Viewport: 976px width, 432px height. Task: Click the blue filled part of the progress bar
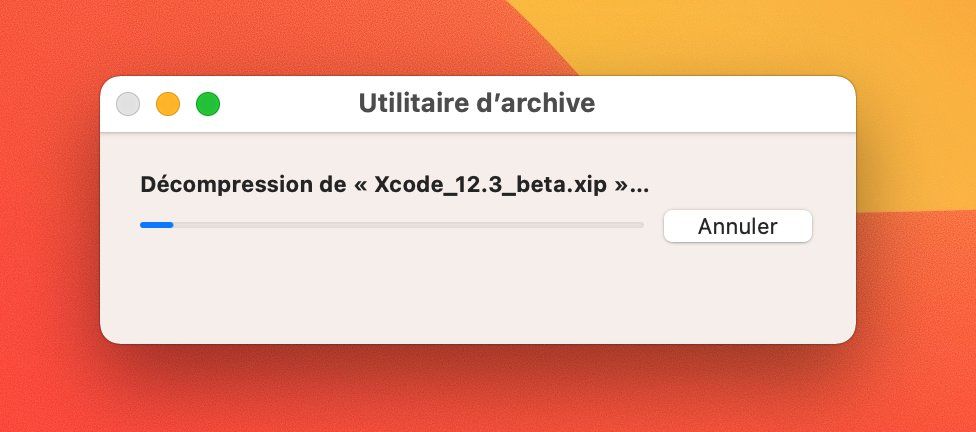(x=157, y=225)
